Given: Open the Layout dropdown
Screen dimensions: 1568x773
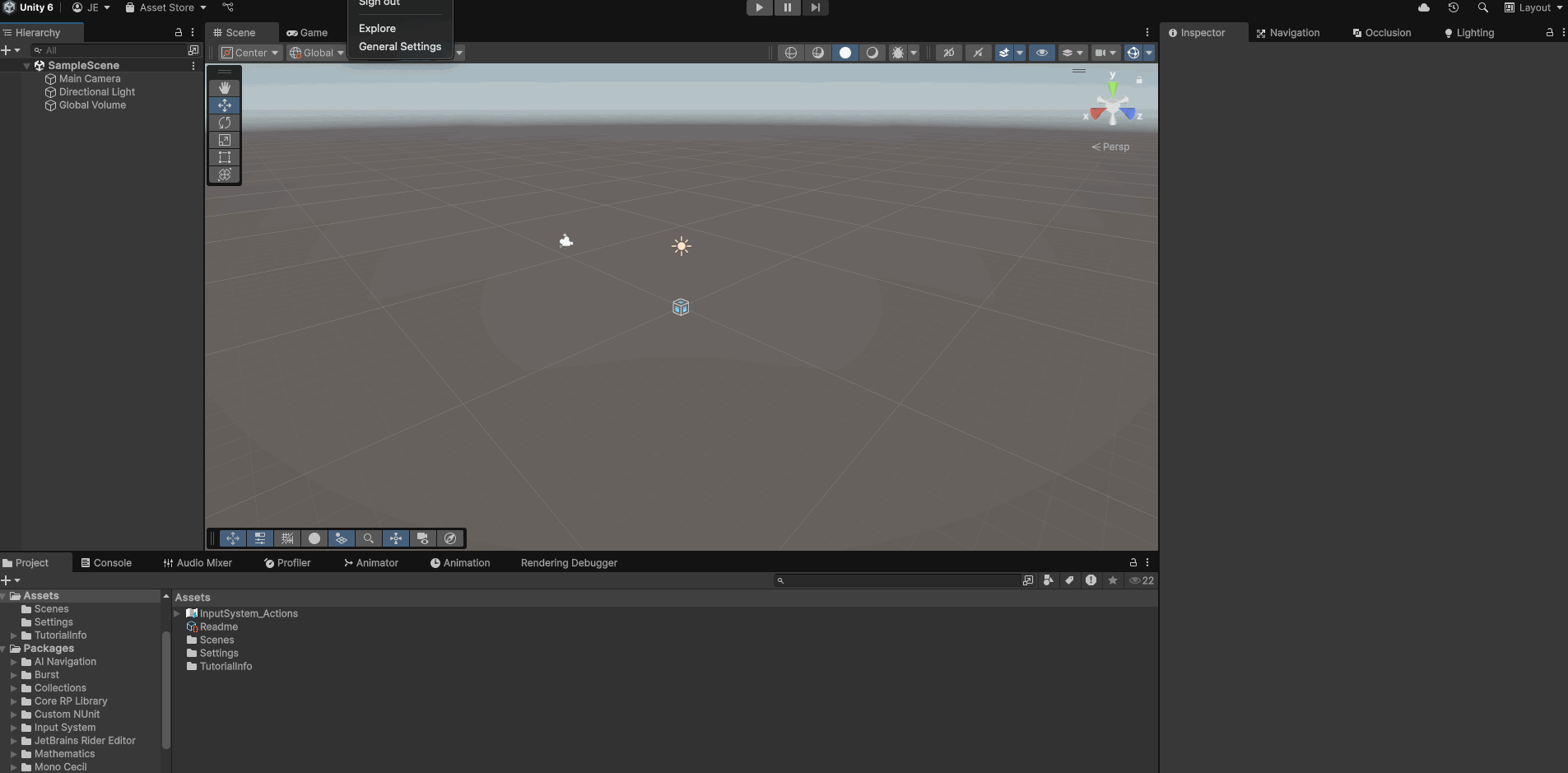Looking at the screenshot, I should pyautogui.click(x=1533, y=7).
